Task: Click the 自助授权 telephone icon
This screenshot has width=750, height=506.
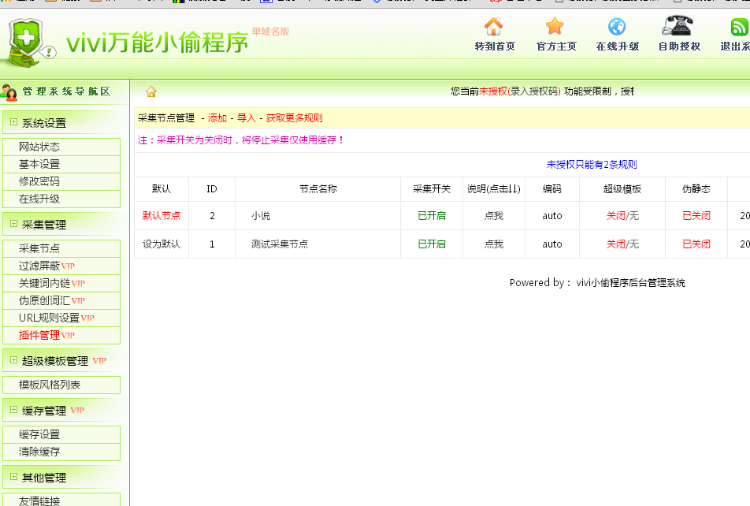Action: pyautogui.click(x=678, y=25)
